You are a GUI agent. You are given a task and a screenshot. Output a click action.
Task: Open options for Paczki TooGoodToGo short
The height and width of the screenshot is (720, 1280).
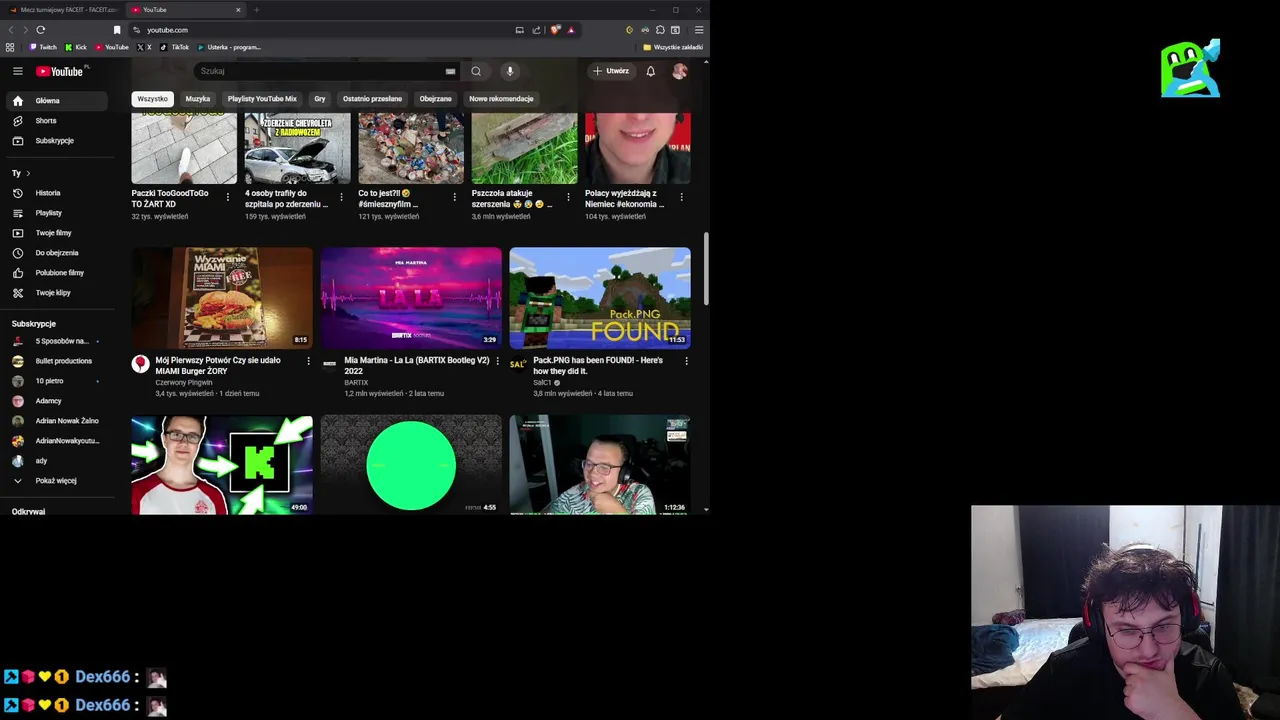click(x=228, y=197)
